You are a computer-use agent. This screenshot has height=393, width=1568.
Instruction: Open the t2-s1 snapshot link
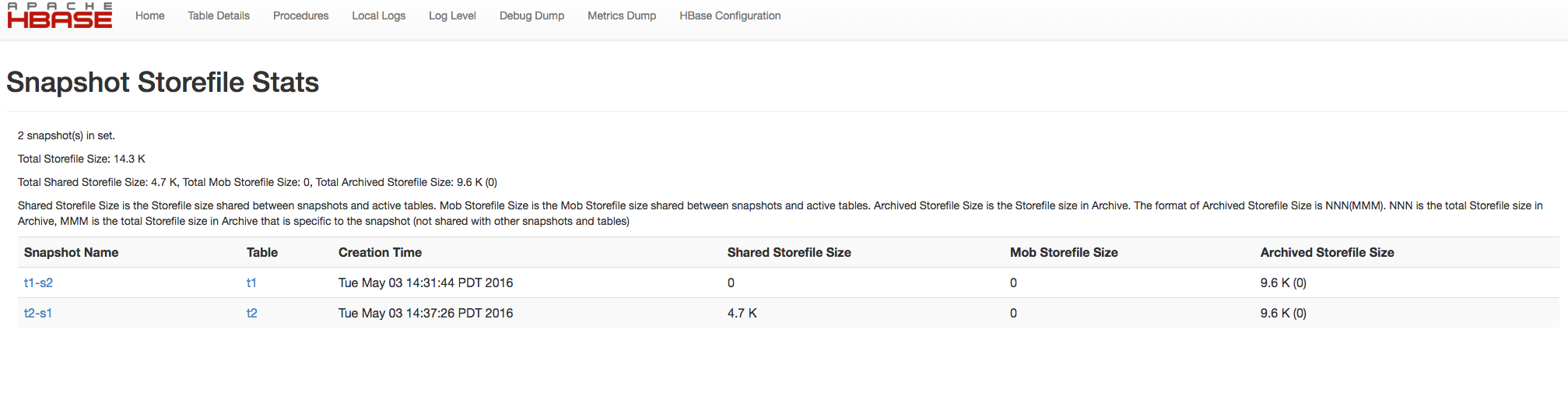pos(38,313)
